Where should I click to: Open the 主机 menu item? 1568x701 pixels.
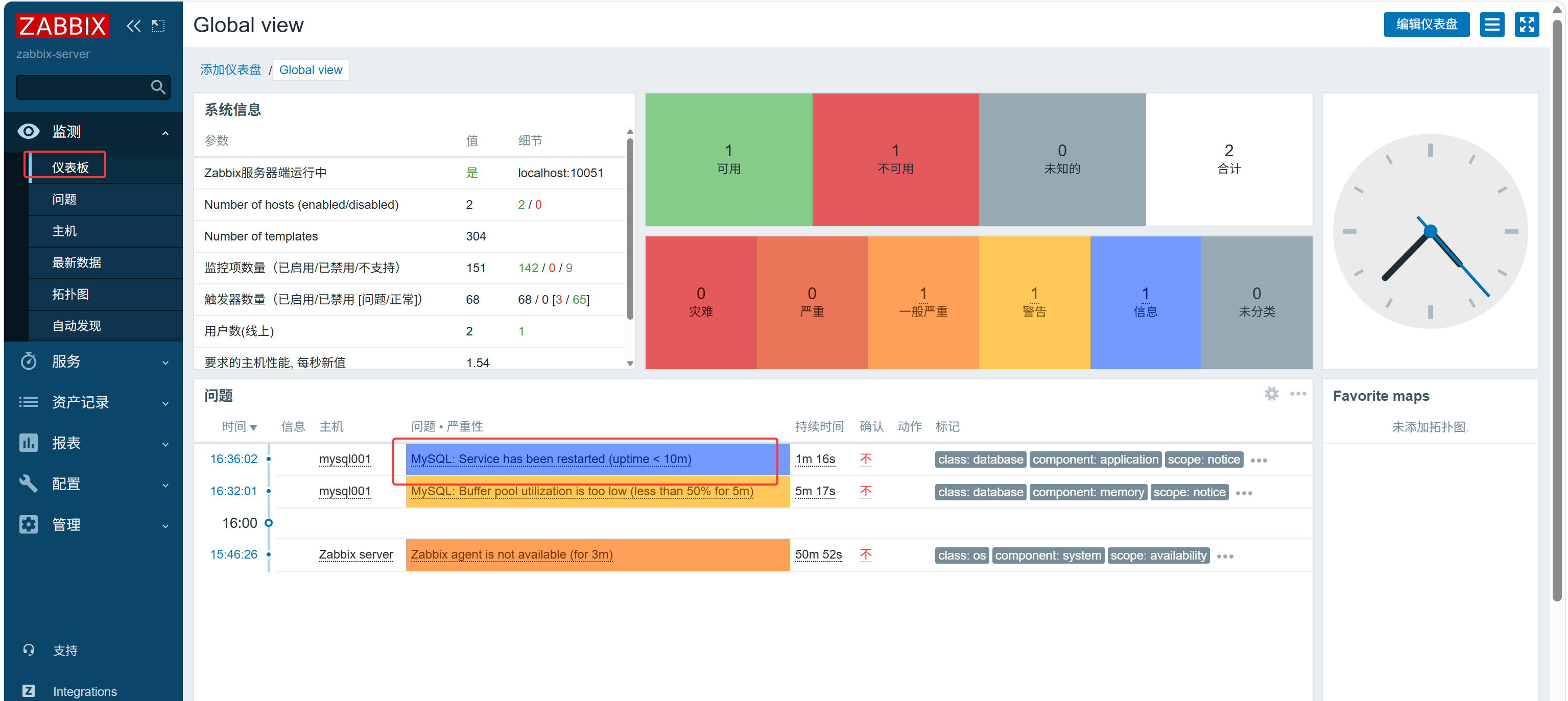click(x=64, y=231)
